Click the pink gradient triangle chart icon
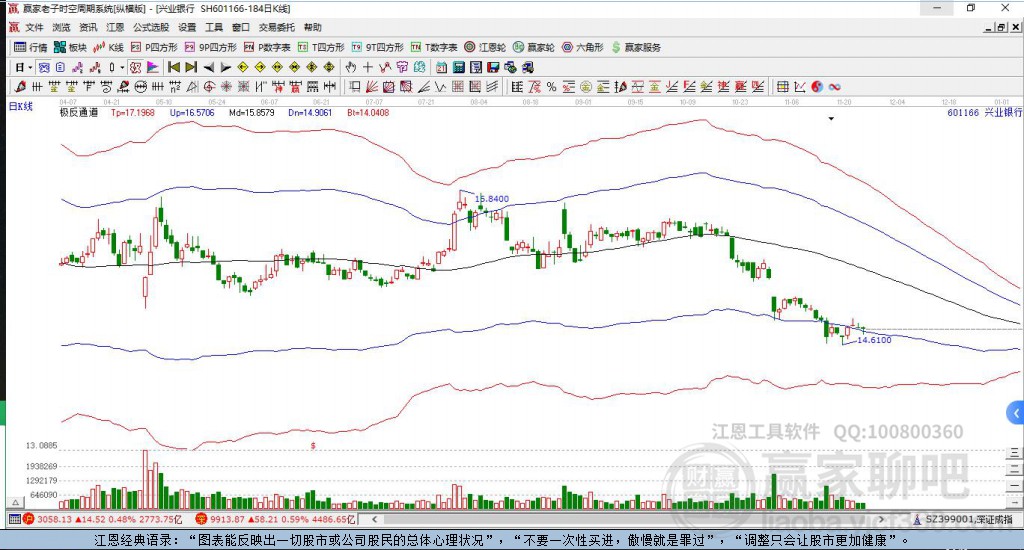 [x=152, y=67]
